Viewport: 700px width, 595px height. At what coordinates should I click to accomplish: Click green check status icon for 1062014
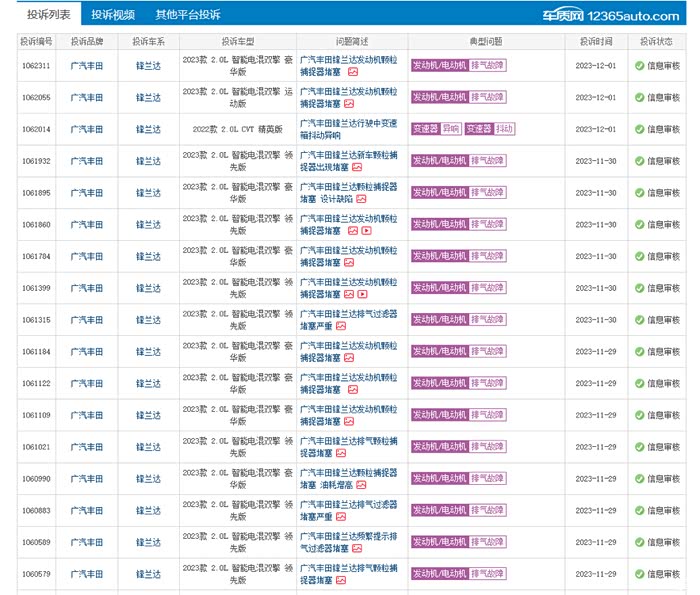(x=639, y=129)
